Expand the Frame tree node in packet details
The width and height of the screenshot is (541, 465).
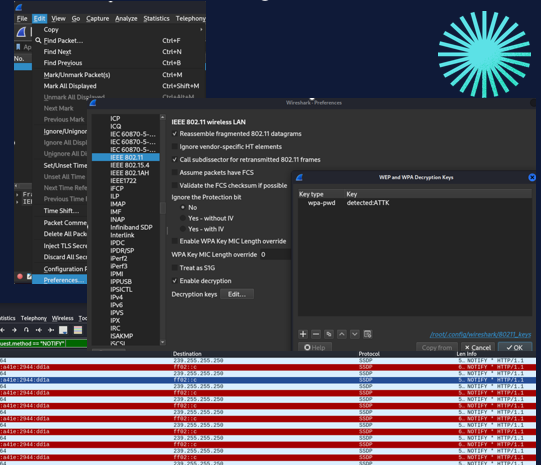pyautogui.click(x=17, y=195)
